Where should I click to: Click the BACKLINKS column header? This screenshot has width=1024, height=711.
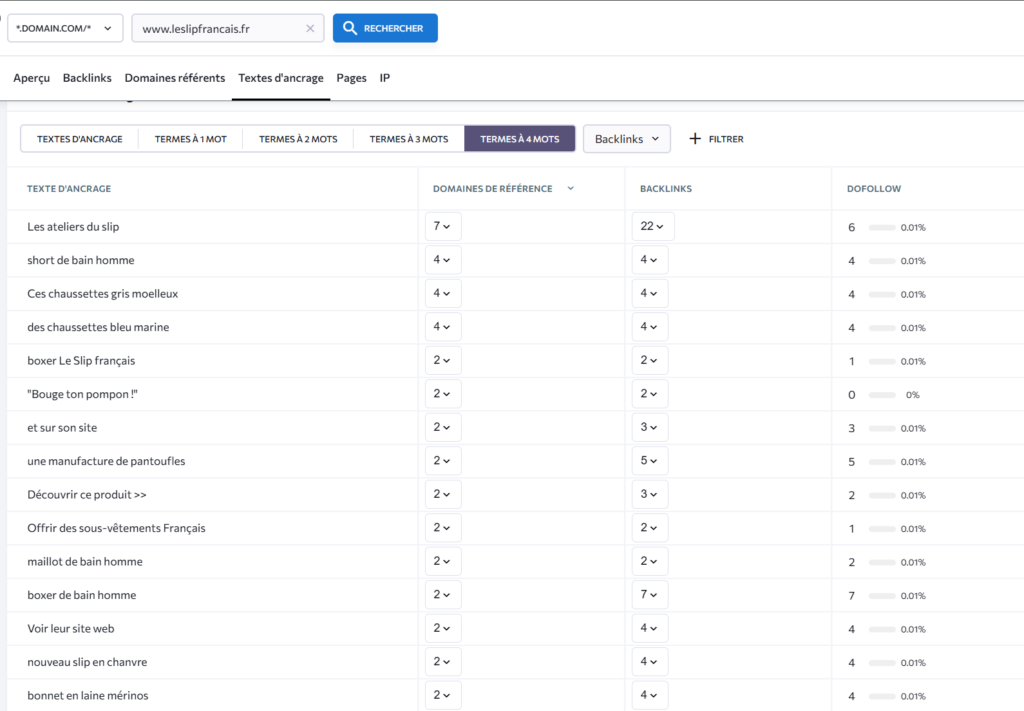[x=665, y=189]
